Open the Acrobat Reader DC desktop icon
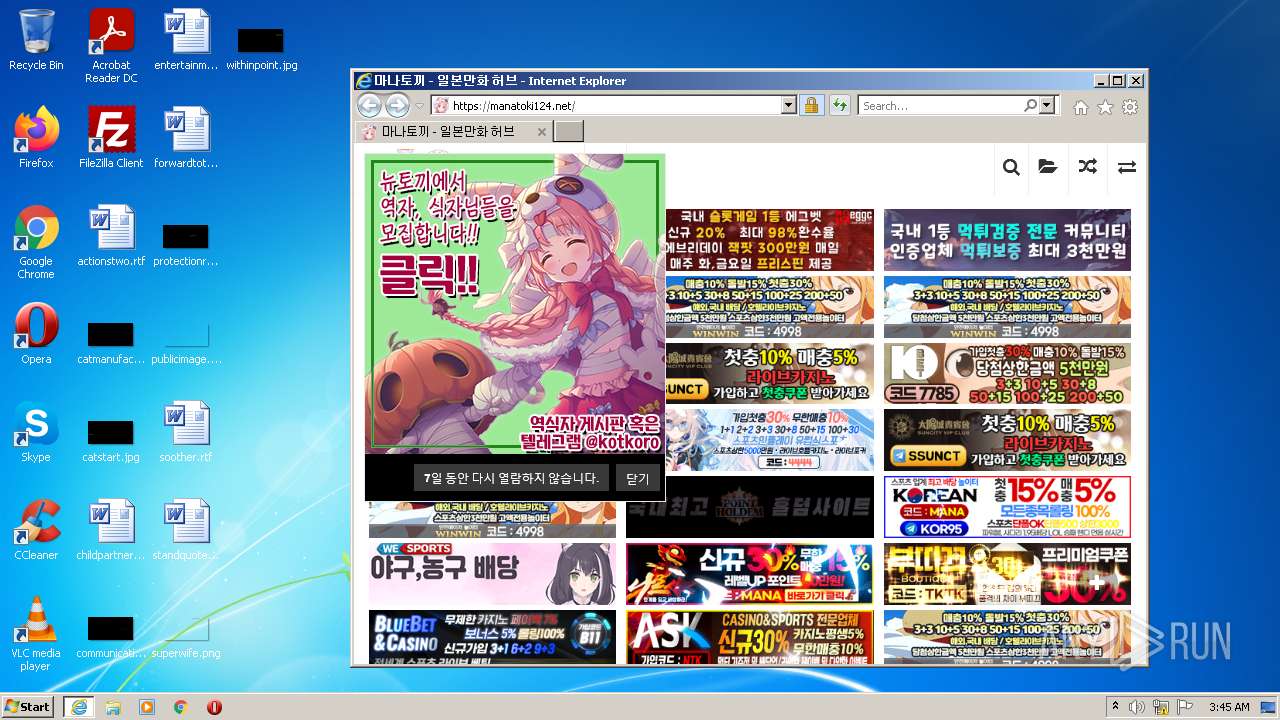Screen dimensions: 1280x720 [111, 46]
